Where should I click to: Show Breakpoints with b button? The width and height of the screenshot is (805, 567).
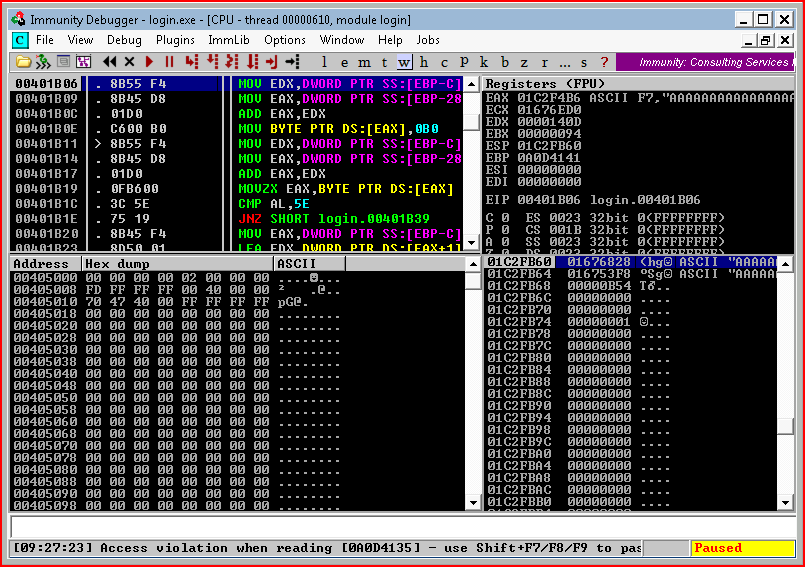click(505, 62)
